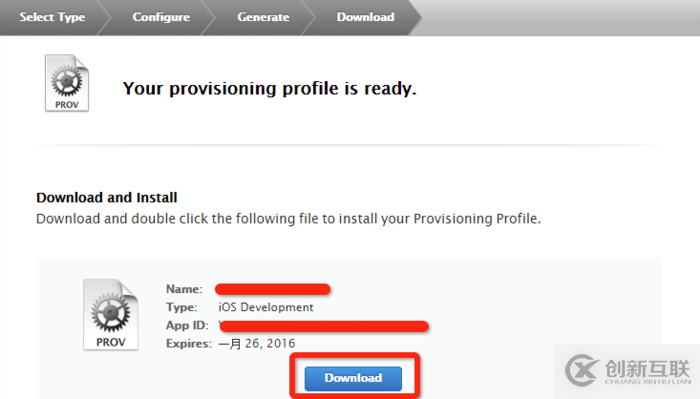Click the 创新互联 watermark text

click(648, 369)
